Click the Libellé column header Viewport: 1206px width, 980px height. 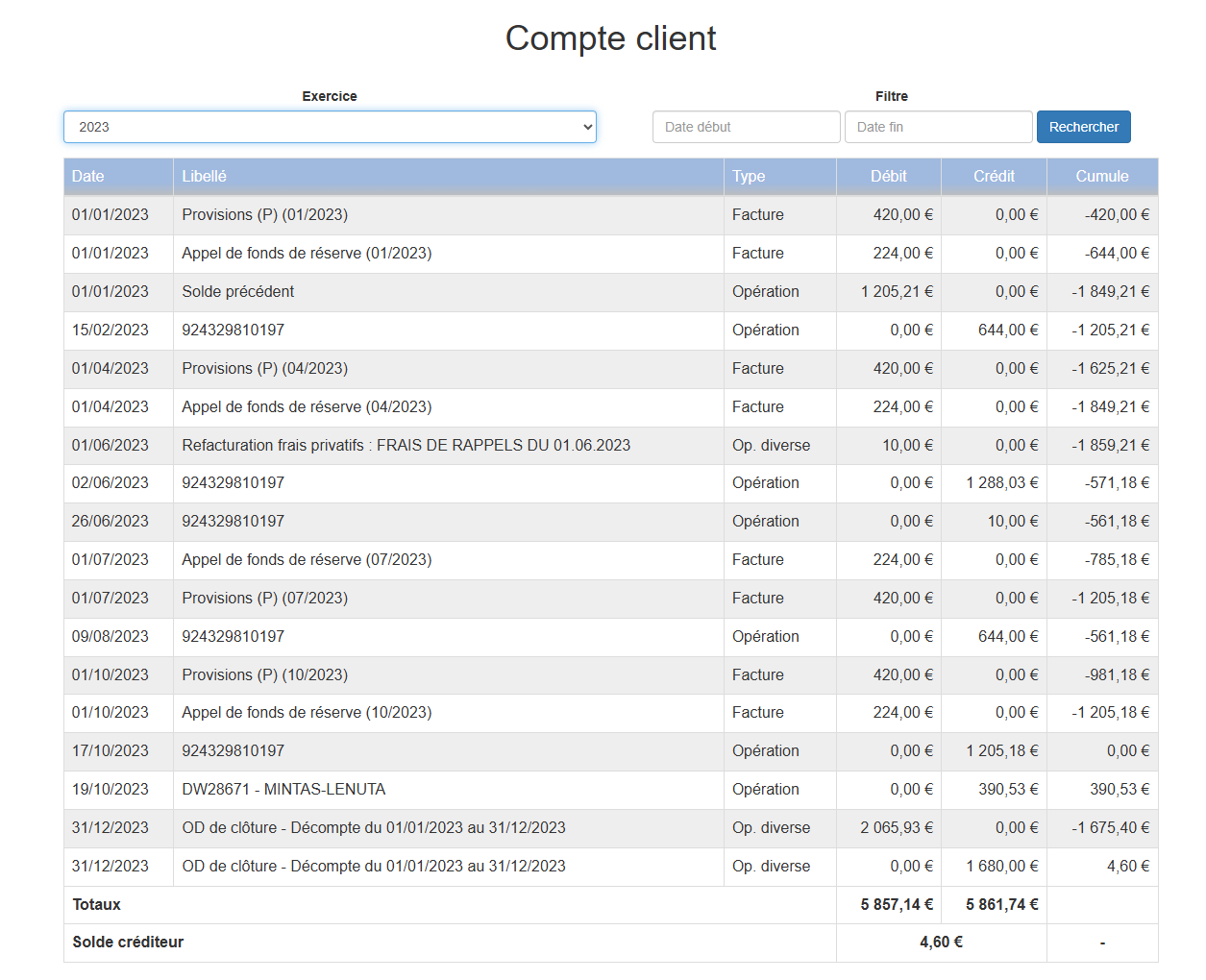click(x=205, y=176)
